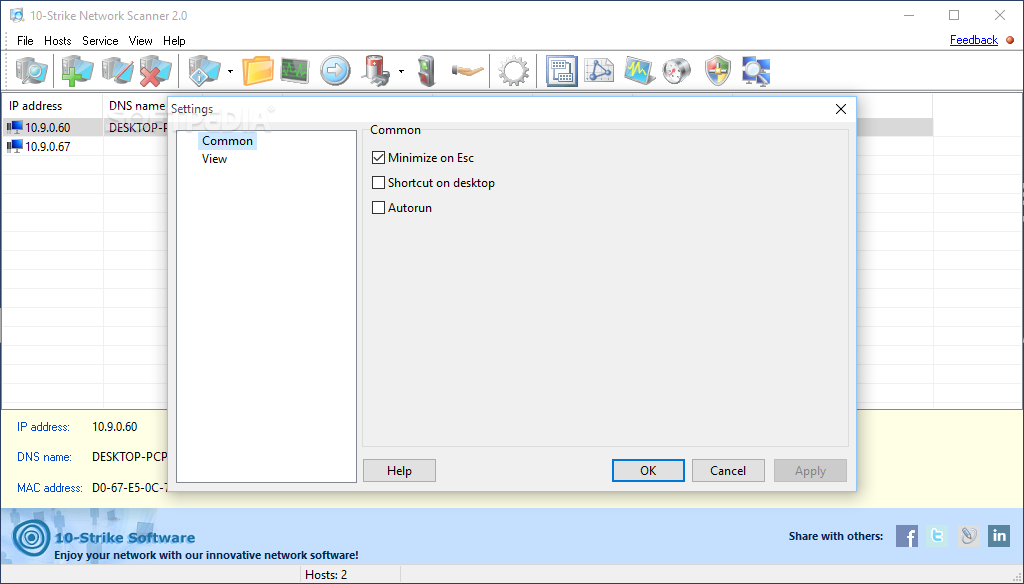Confirm settings with OK button
The width and height of the screenshot is (1024, 584).
point(648,470)
